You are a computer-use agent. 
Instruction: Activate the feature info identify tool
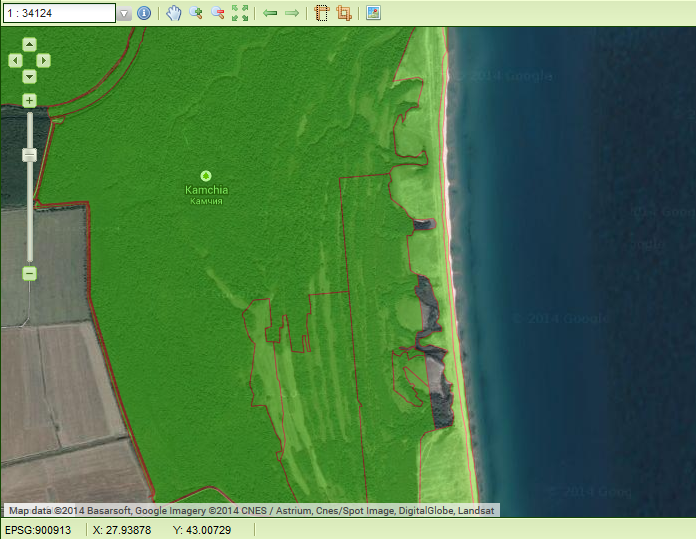[x=144, y=14]
